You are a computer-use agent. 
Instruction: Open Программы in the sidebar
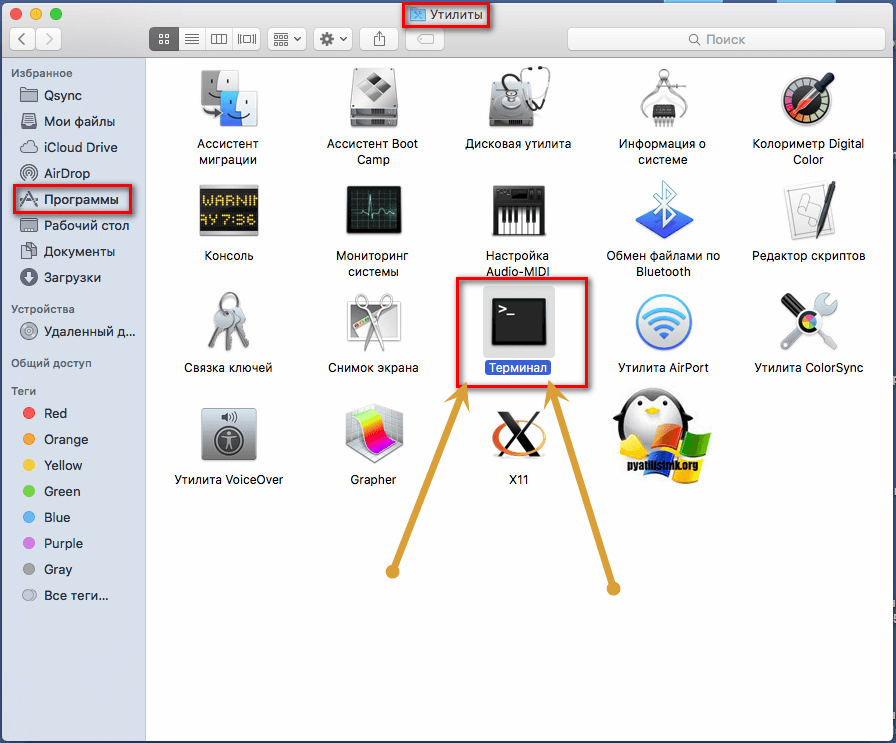[x=80, y=200]
